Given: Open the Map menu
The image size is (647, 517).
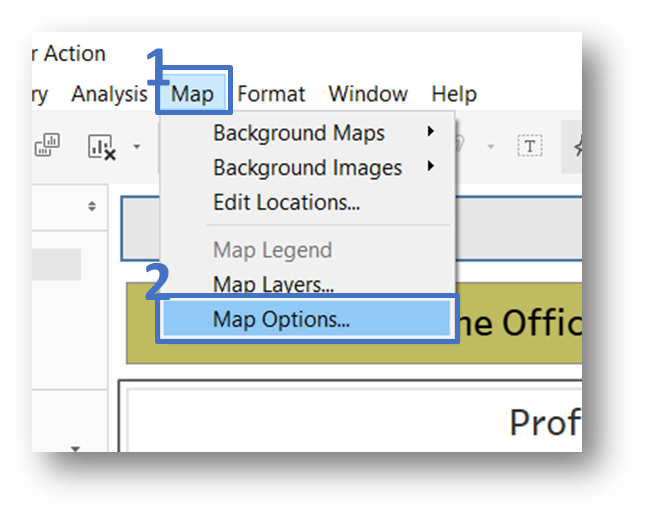Looking at the screenshot, I should 193,93.
